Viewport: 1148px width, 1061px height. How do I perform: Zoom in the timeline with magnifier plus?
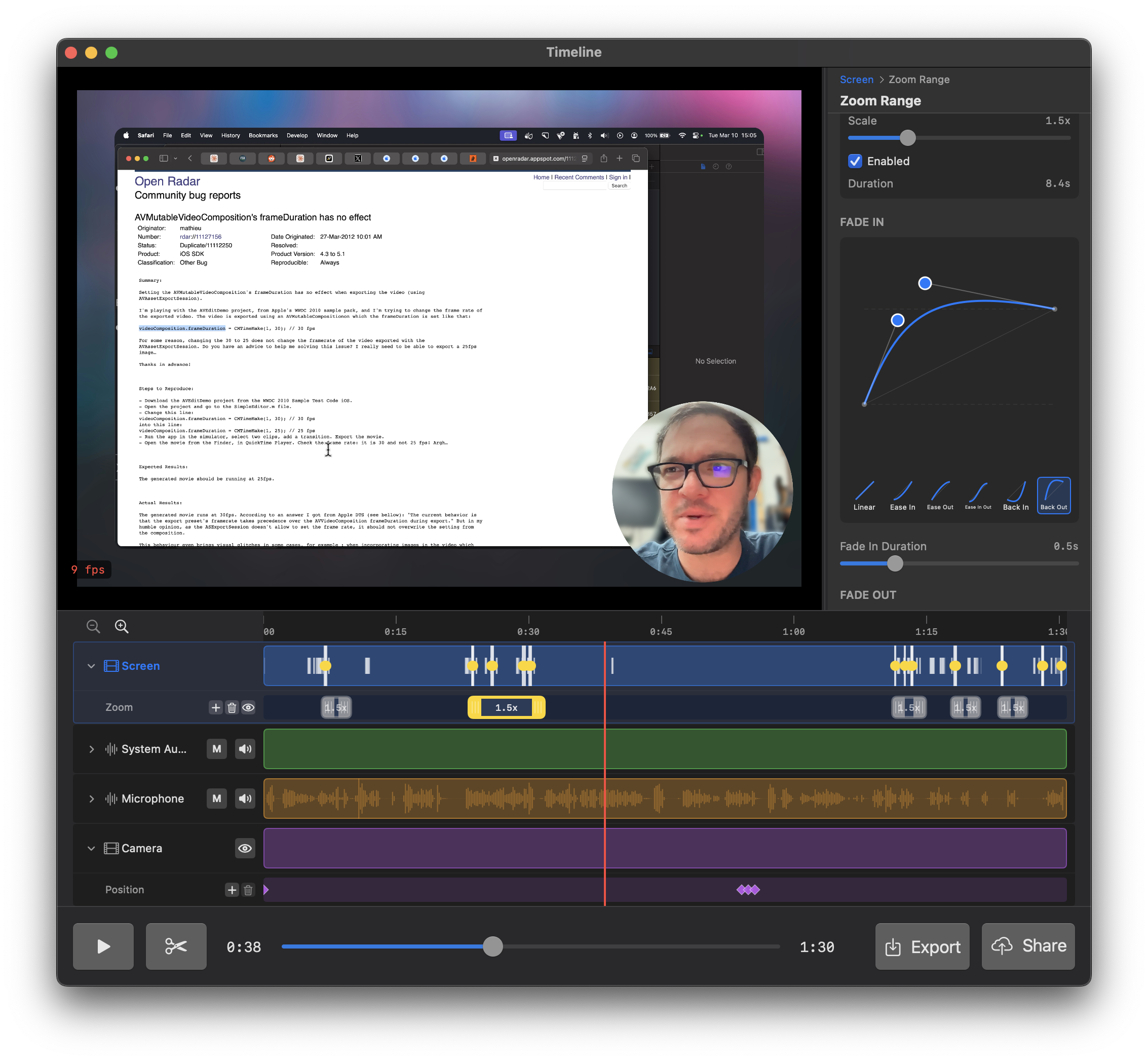coord(122,626)
